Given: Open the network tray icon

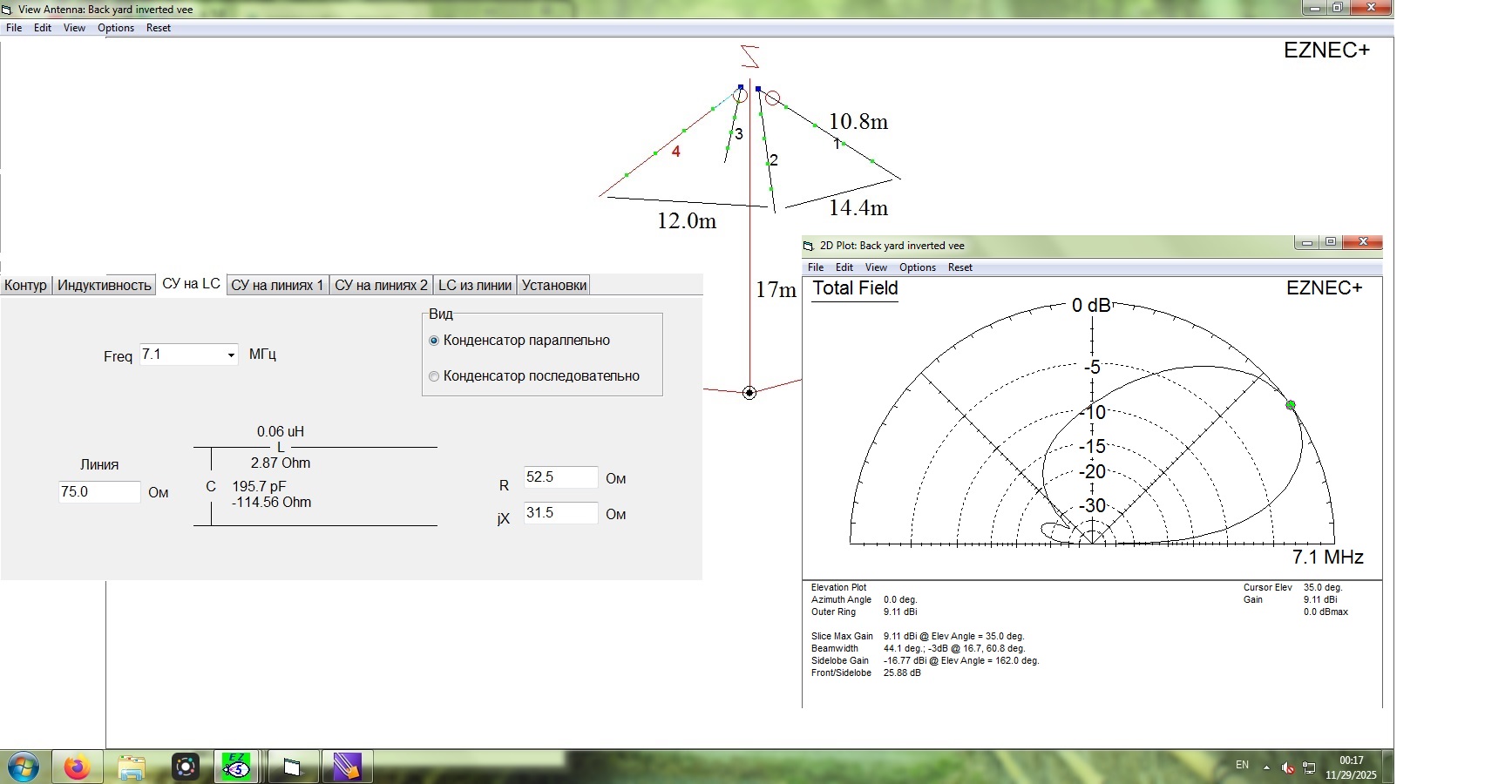Looking at the screenshot, I should click(x=1309, y=767).
